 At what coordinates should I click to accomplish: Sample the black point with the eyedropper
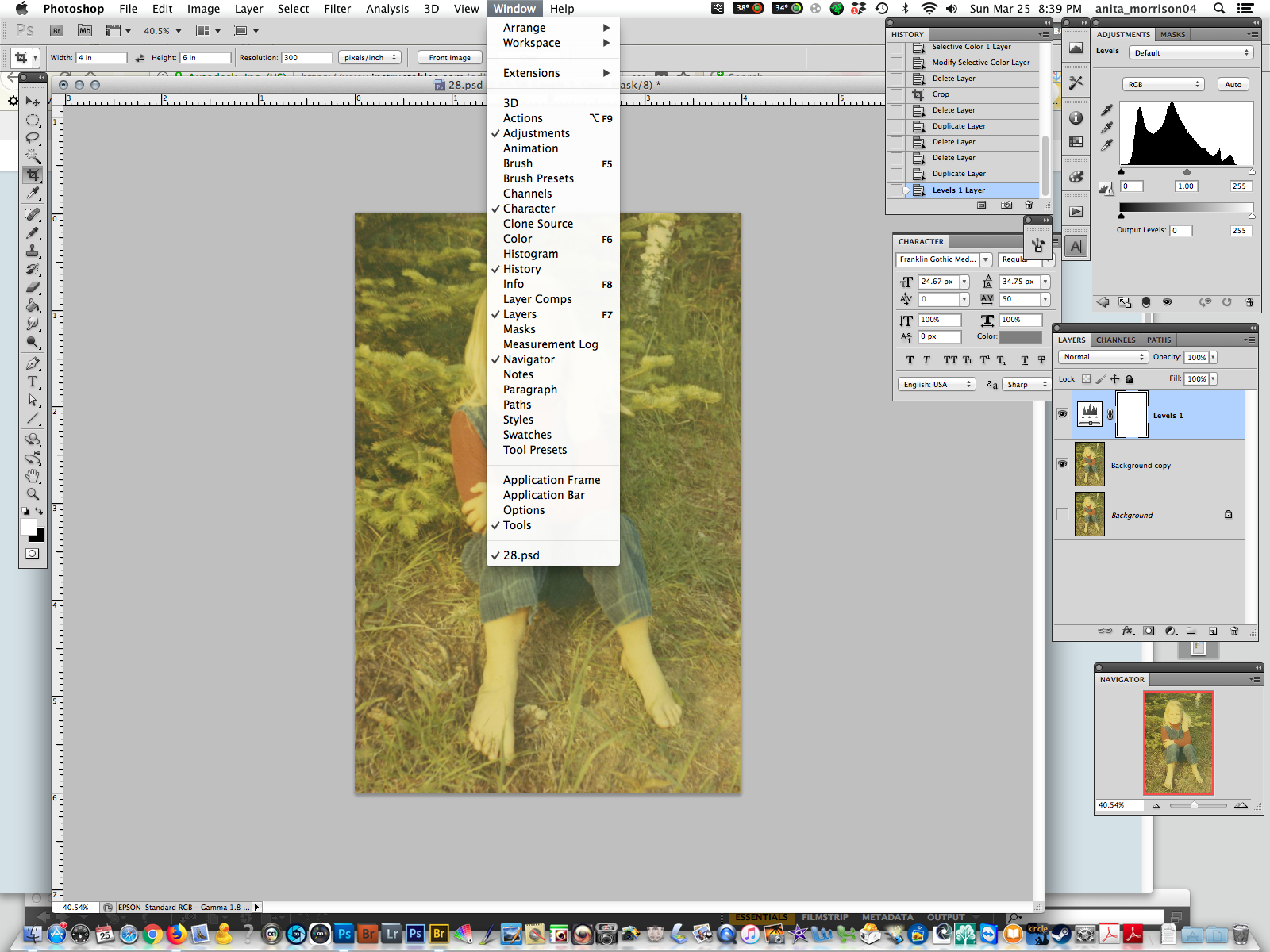(1107, 109)
